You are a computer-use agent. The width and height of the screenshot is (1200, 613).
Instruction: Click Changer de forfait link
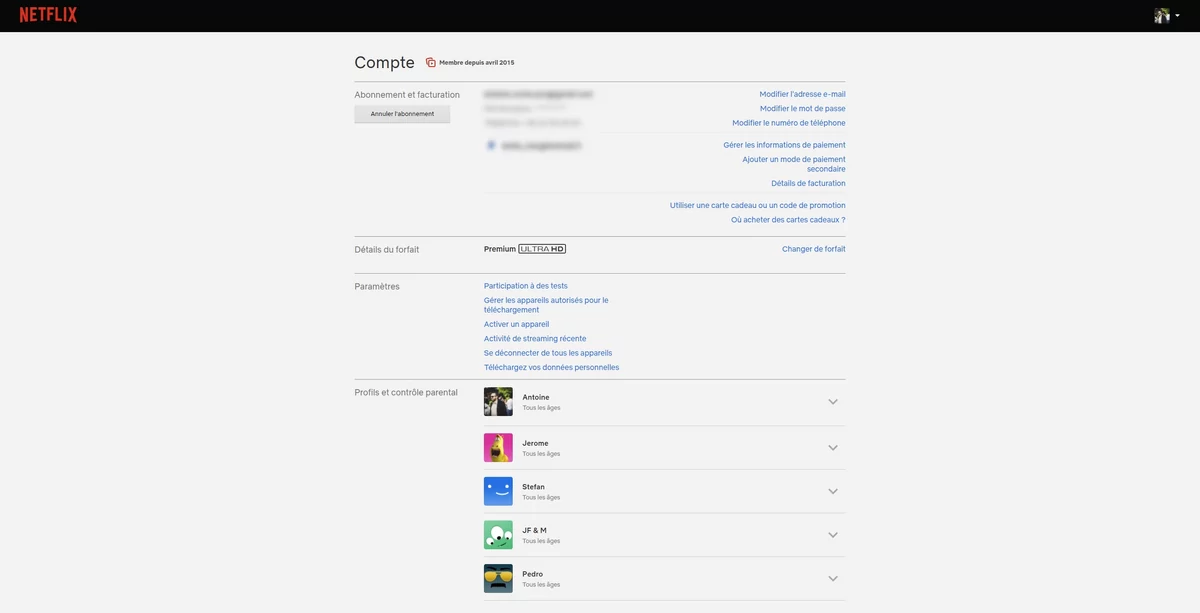click(x=814, y=249)
